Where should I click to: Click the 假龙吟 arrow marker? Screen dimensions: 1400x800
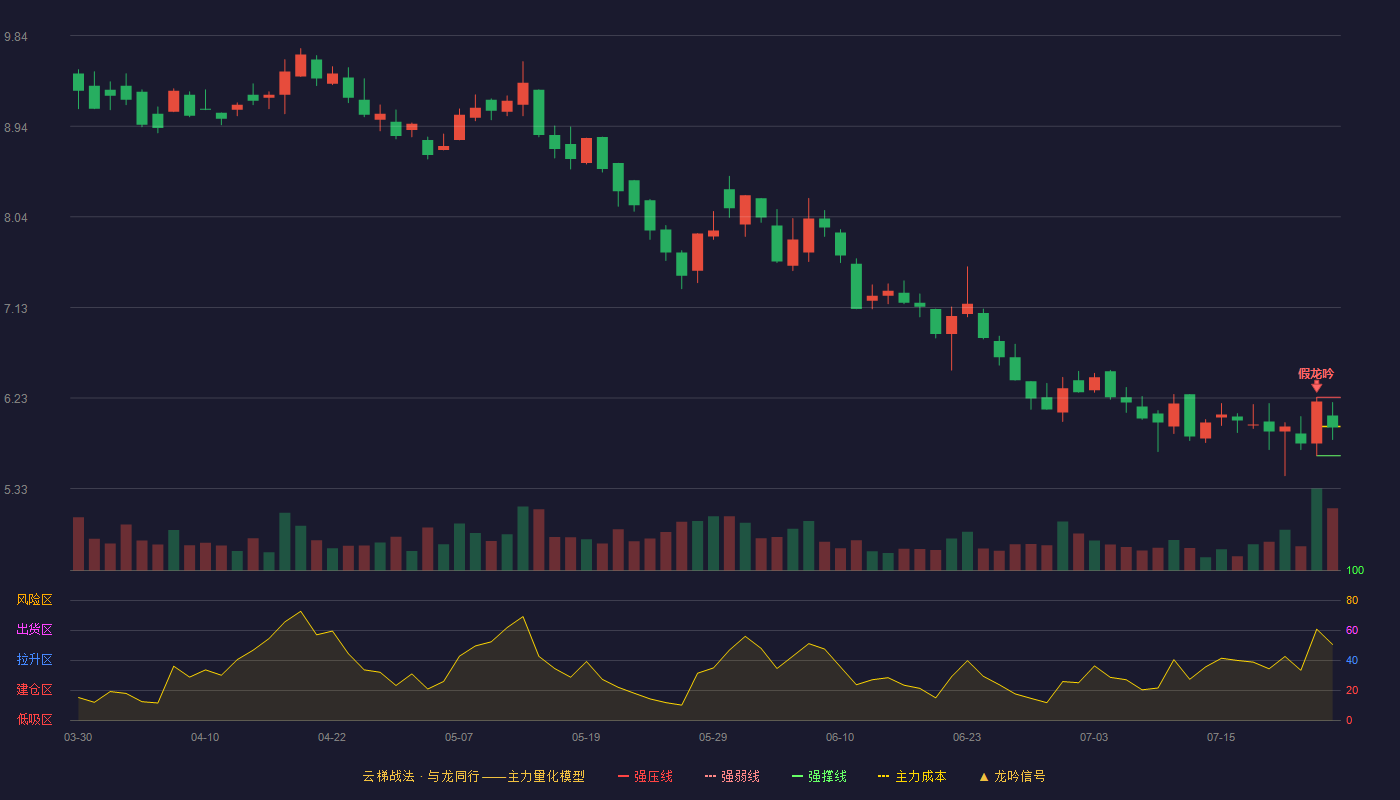tap(1317, 386)
